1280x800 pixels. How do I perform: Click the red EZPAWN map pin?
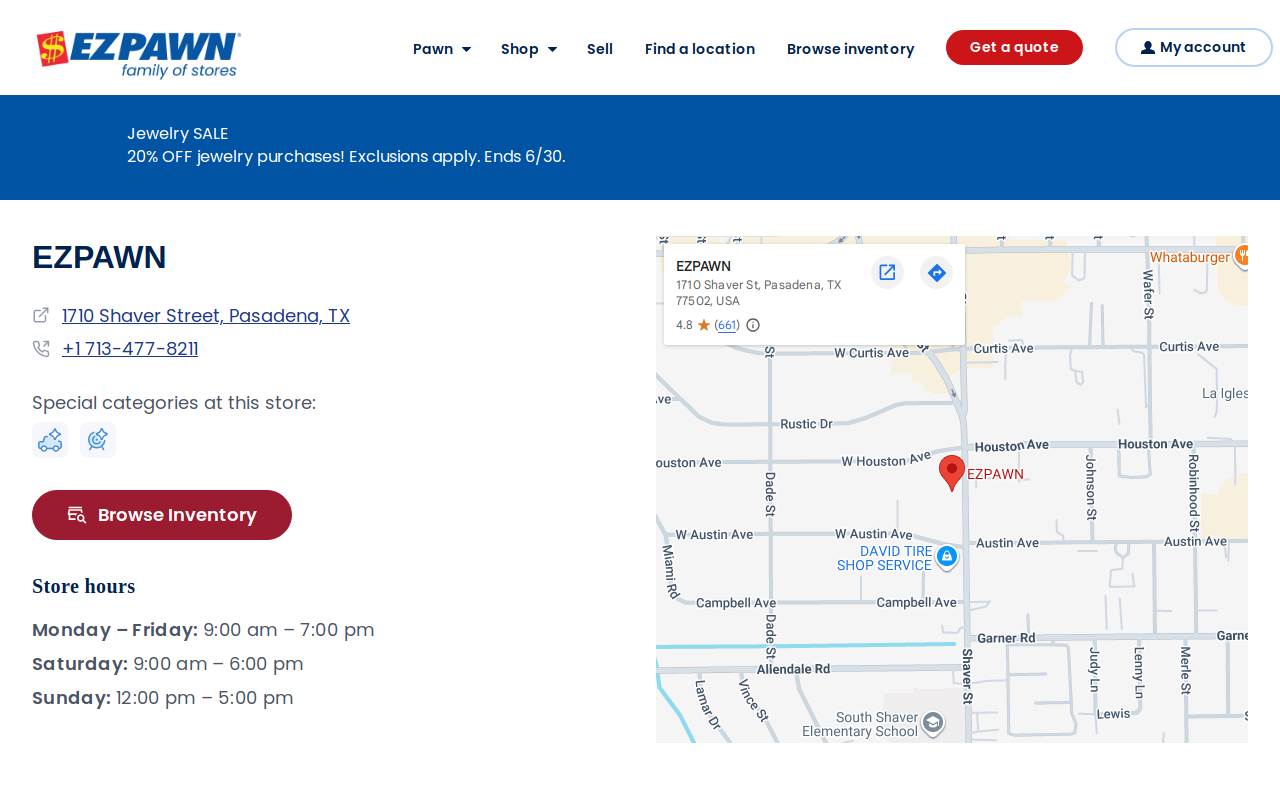(x=952, y=473)
